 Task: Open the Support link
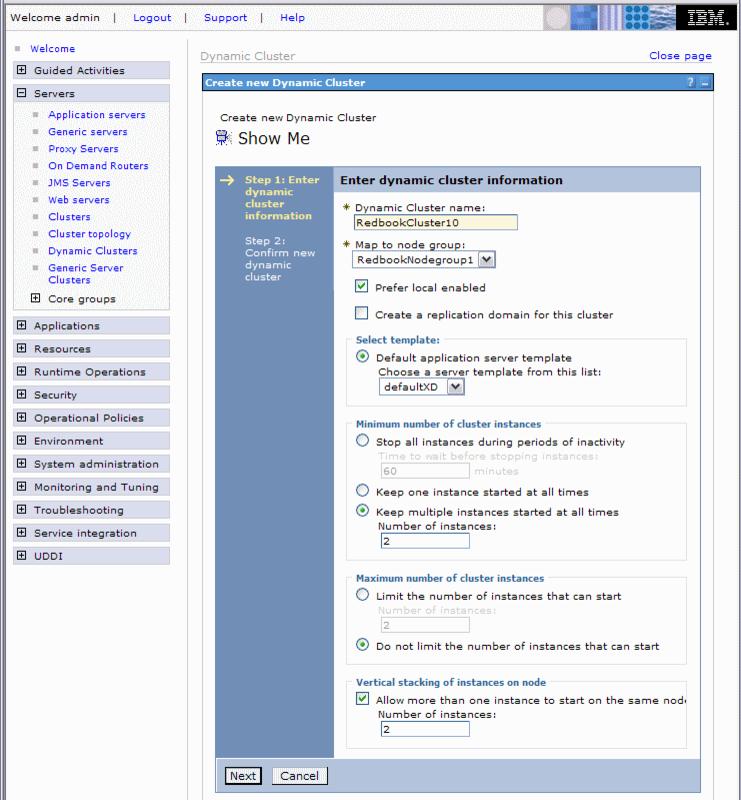click(x=226, y=18)
